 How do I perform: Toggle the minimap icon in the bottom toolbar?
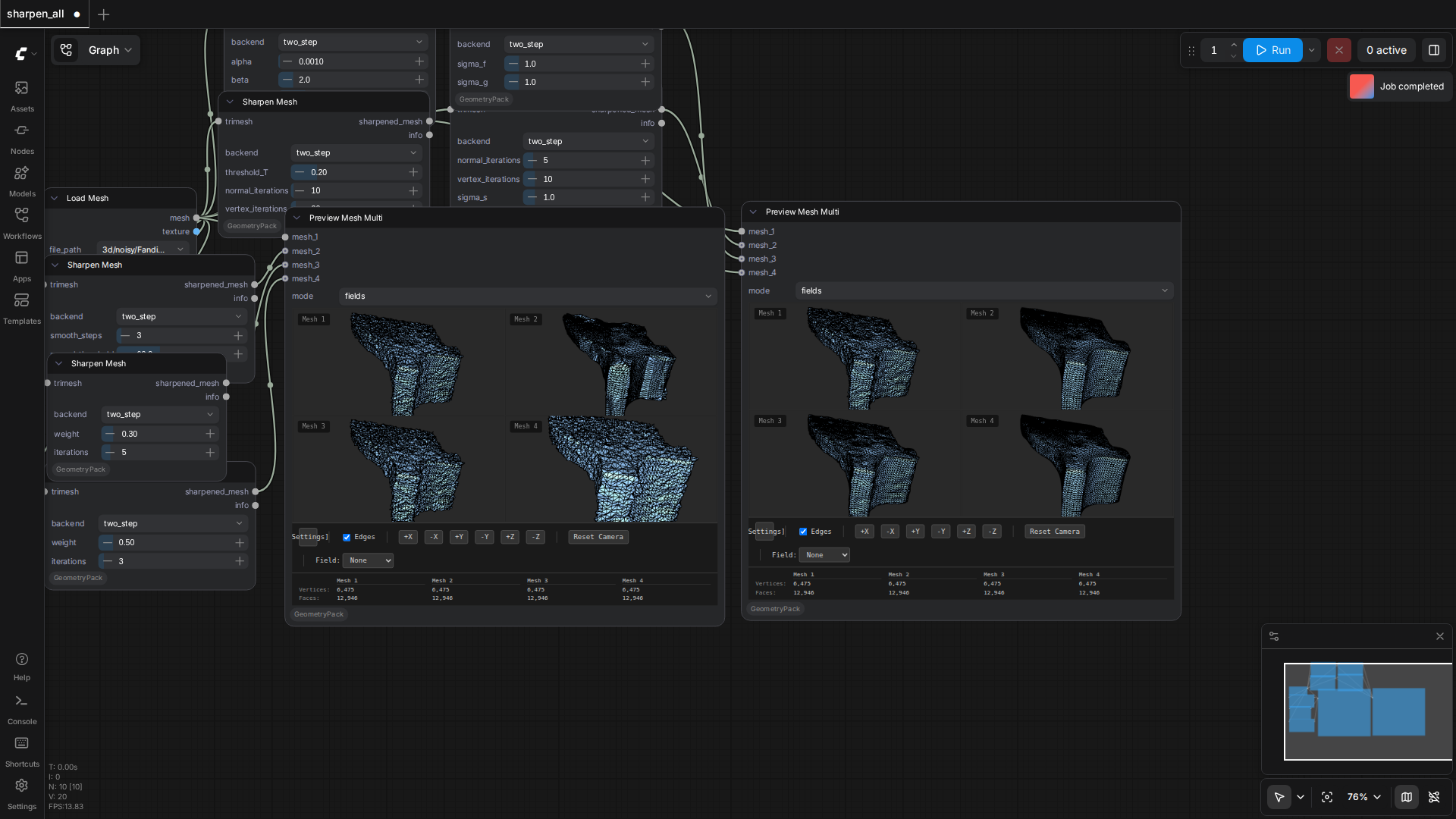coord(1407,797)
